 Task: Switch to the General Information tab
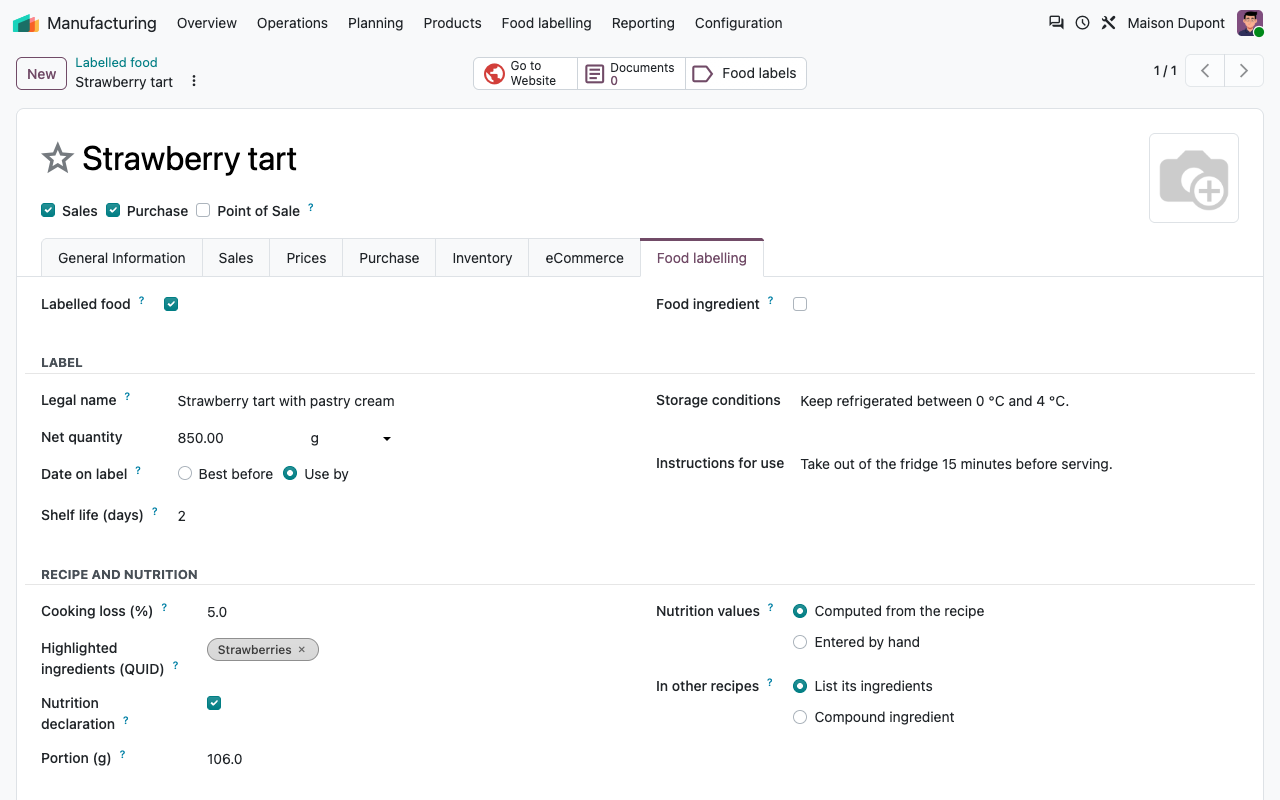(122, 258)
